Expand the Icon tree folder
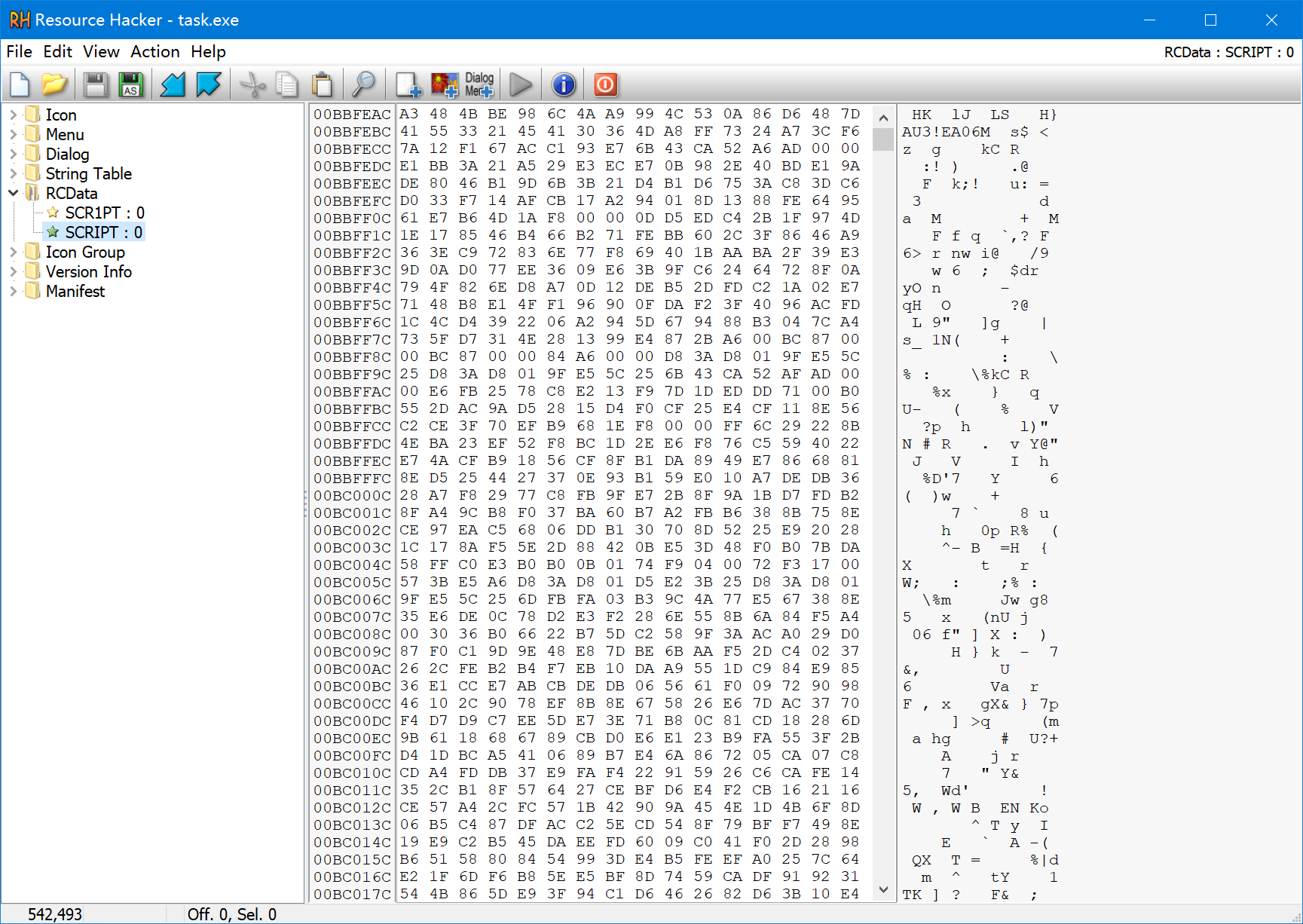Viewport: 1303px width, 924px height. pyautogui.click(x=13, y=115)
